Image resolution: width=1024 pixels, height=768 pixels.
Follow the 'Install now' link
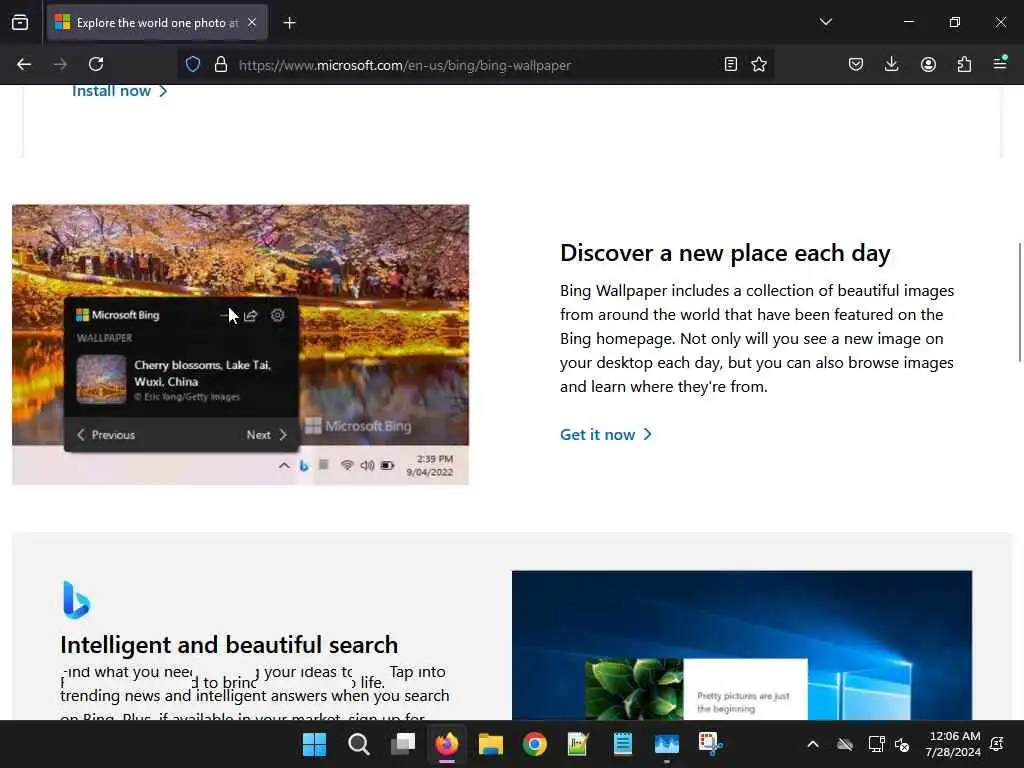point(120,91)
